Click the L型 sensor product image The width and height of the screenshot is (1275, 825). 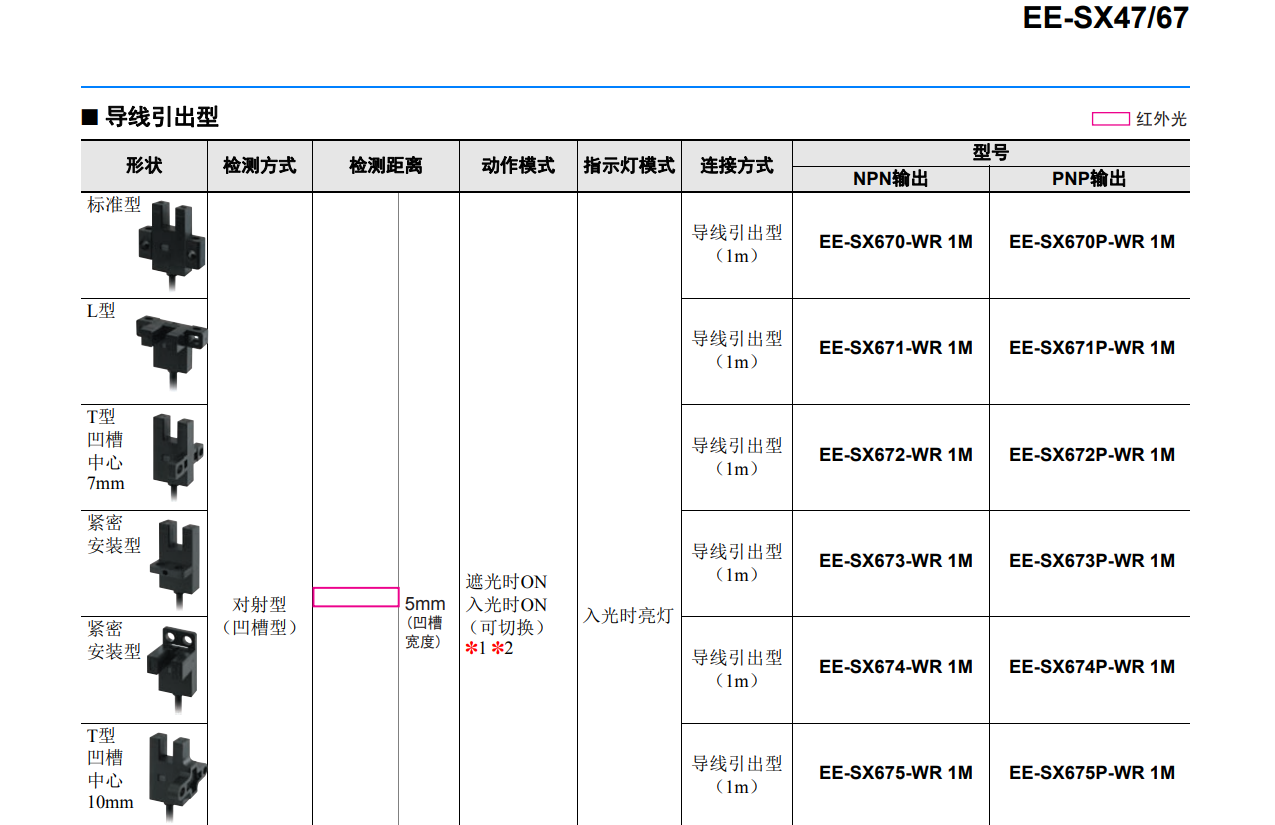click(172, 353)
